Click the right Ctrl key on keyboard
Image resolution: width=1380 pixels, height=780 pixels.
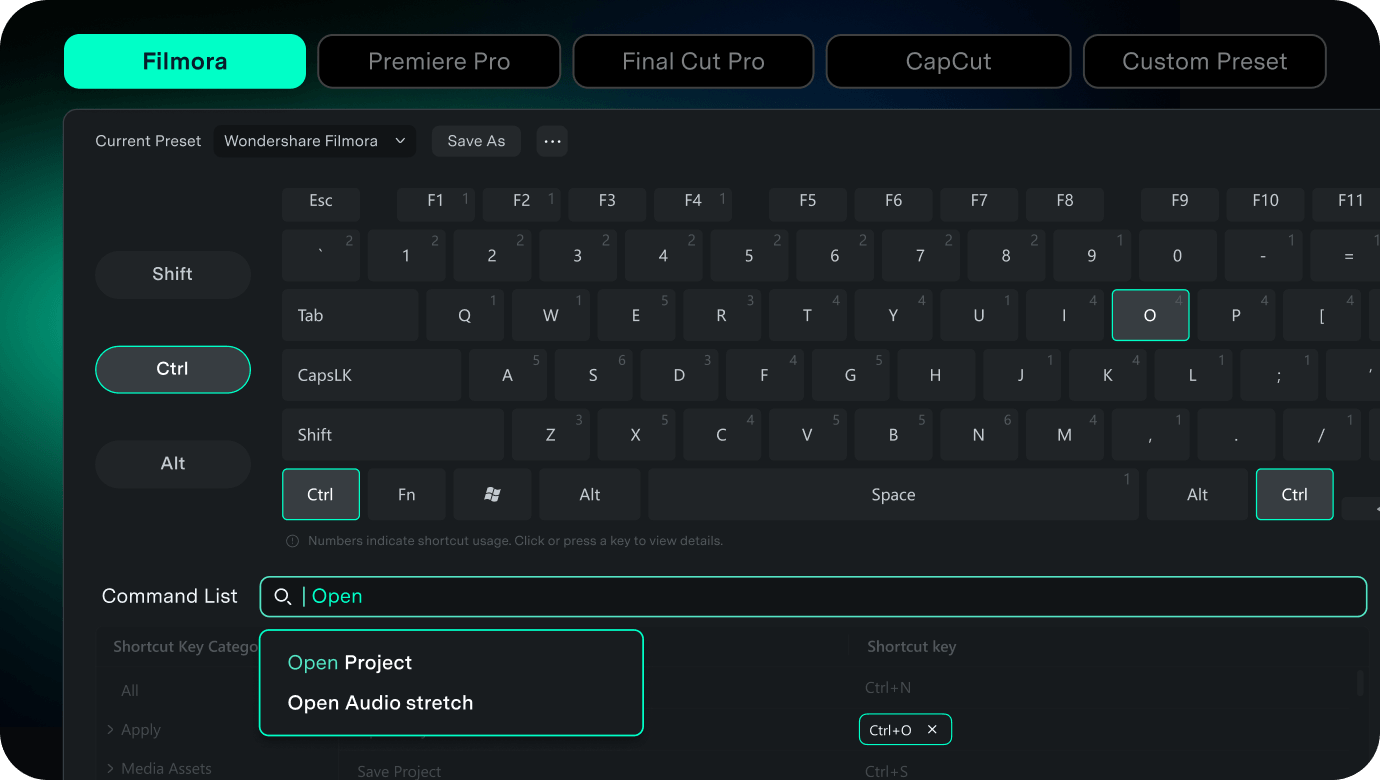click(1294, 494)
